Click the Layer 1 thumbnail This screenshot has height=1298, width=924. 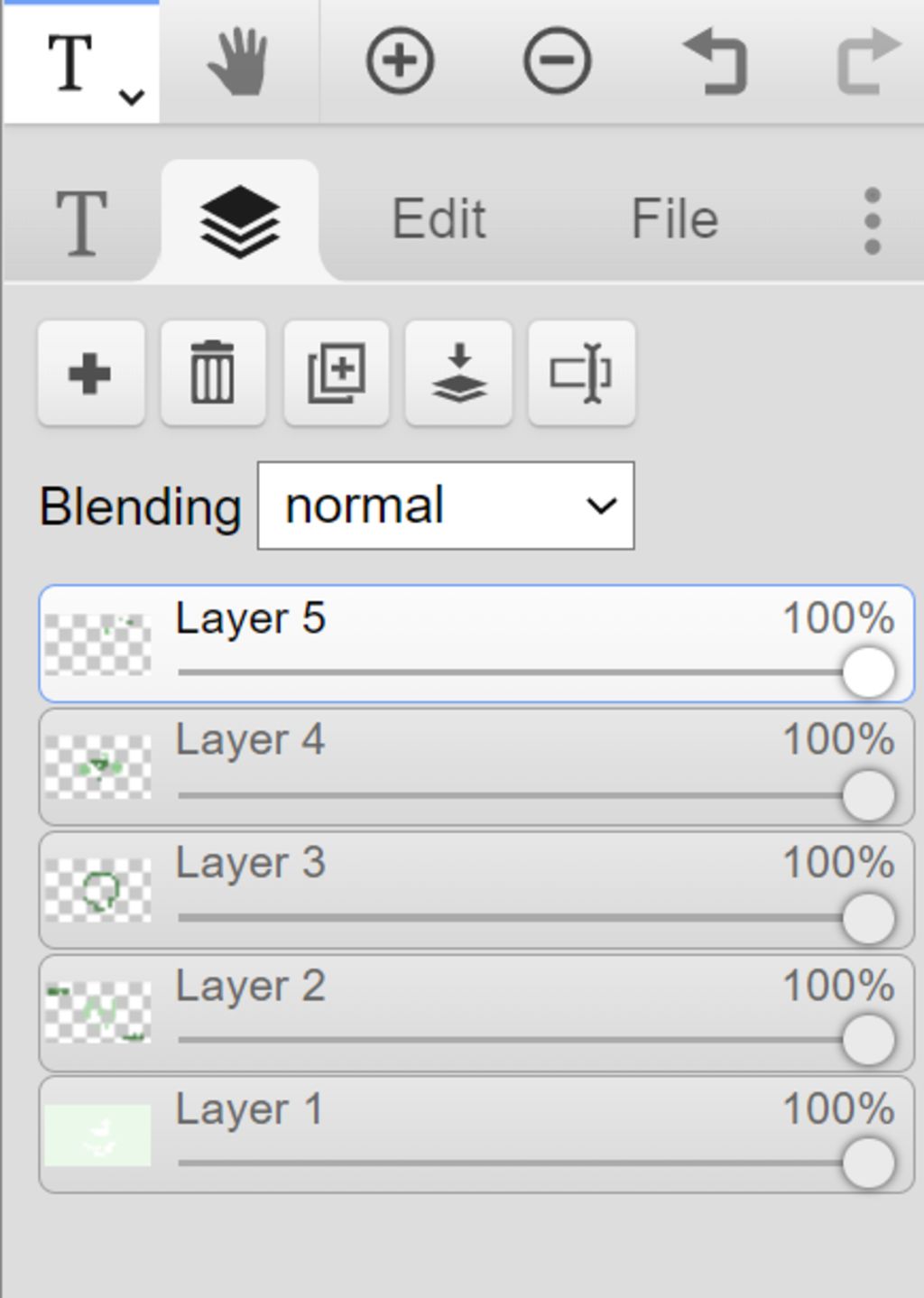click(97, 1135)
